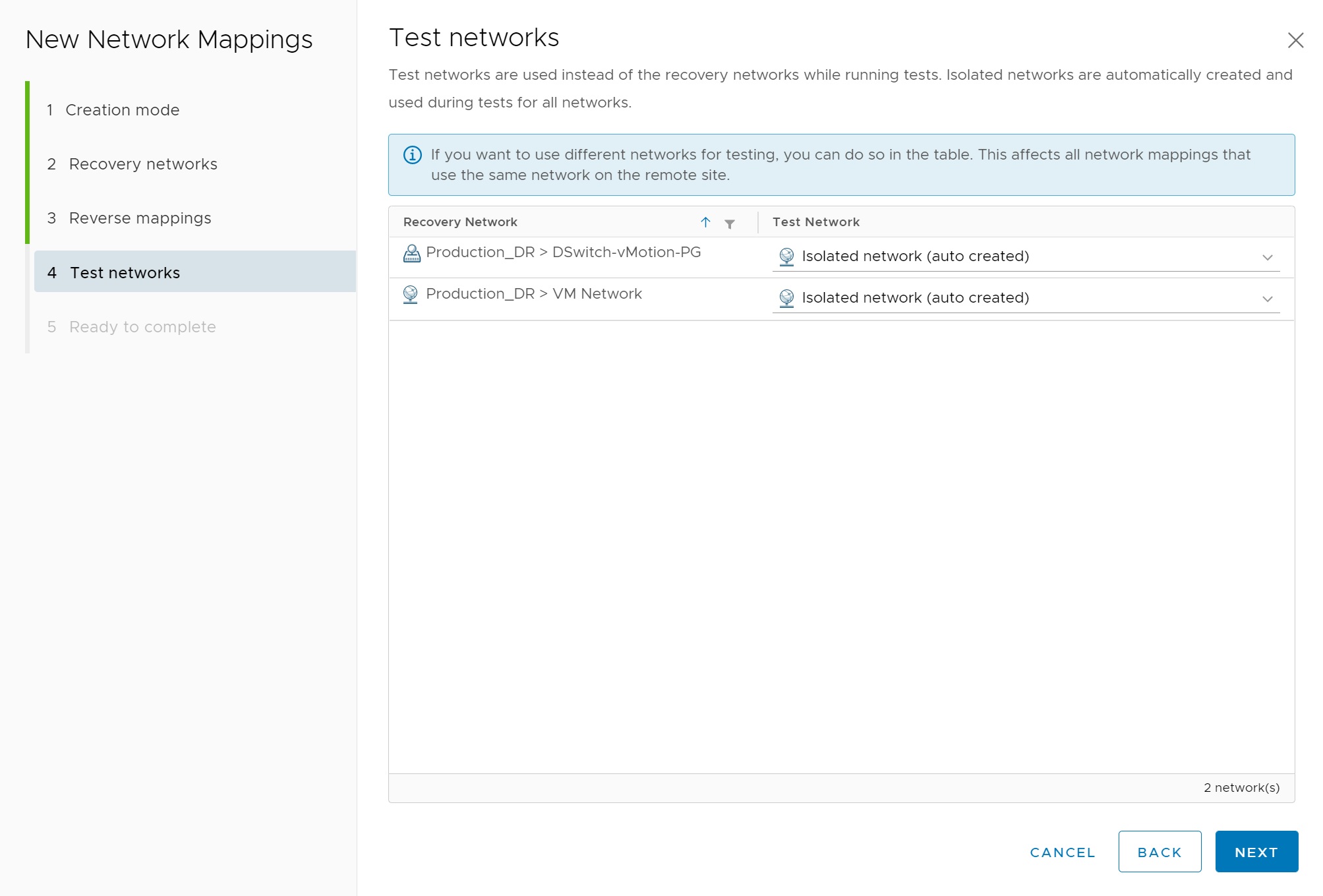
Task: Click the CANCEL button
Action: (1062, 852)
